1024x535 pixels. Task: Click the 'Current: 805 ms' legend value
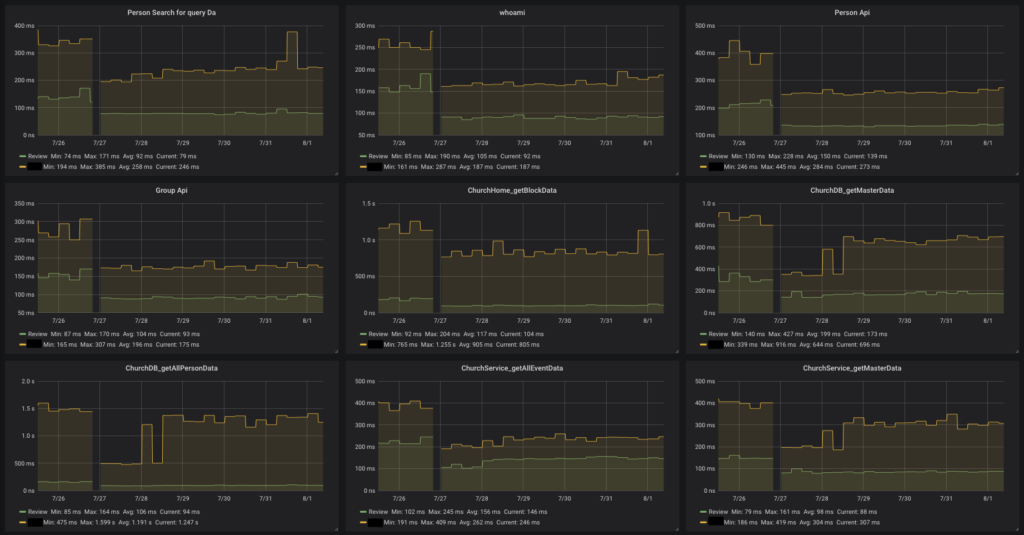tap(520, 344)
